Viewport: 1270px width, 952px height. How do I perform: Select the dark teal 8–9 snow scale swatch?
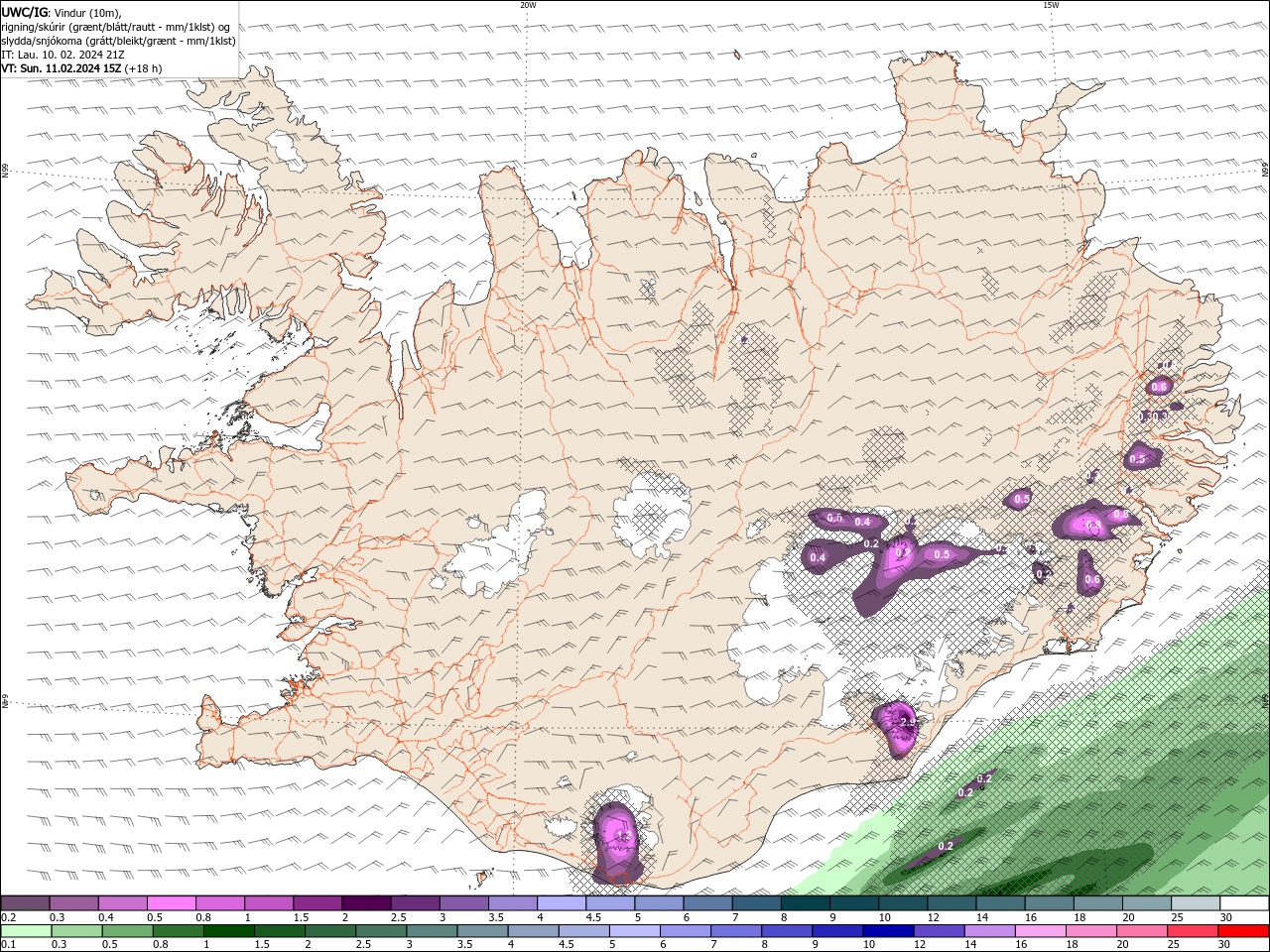click(x=805, y=903)
